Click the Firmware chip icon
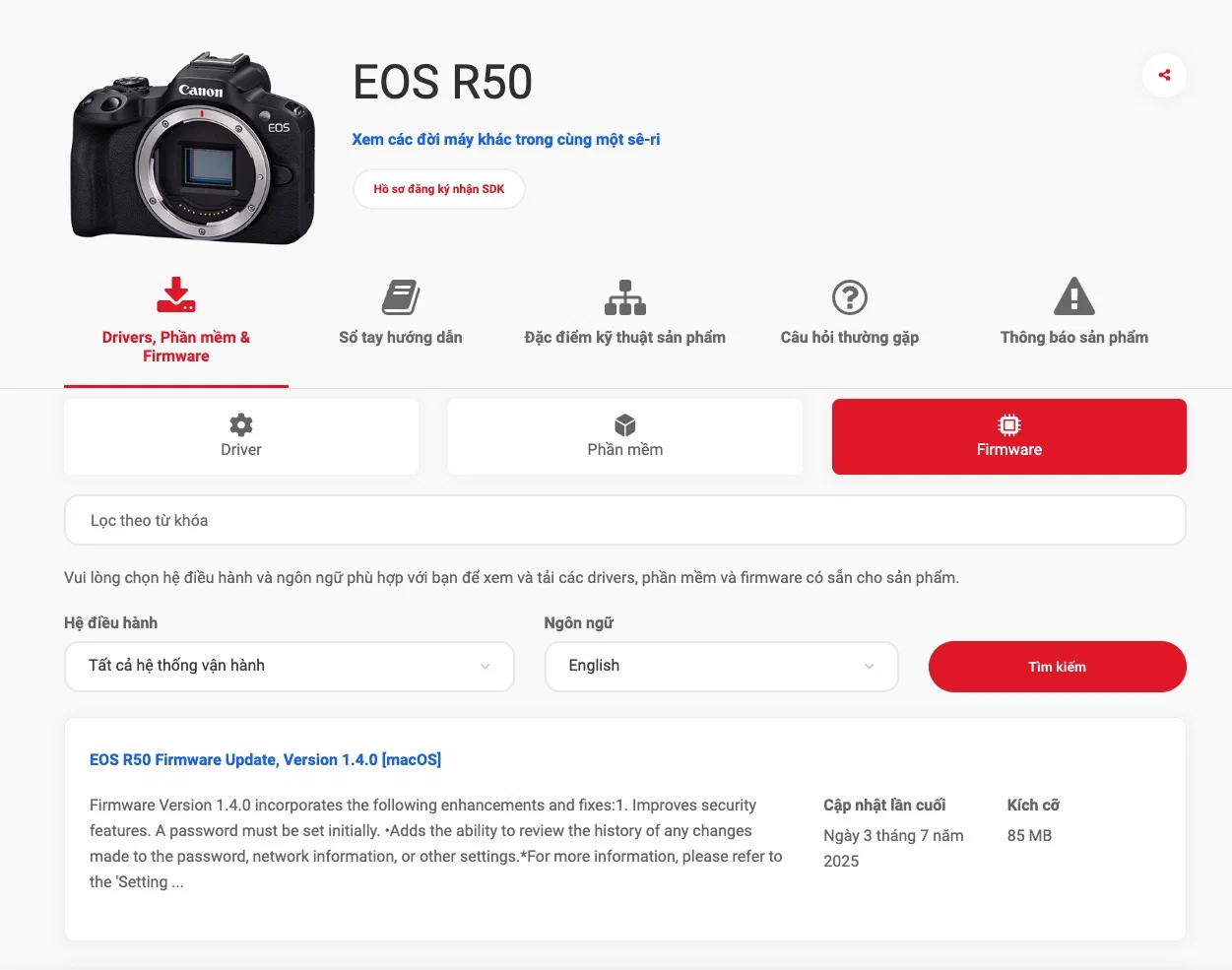The image size is (1232, 970). tap(1009, 424)
